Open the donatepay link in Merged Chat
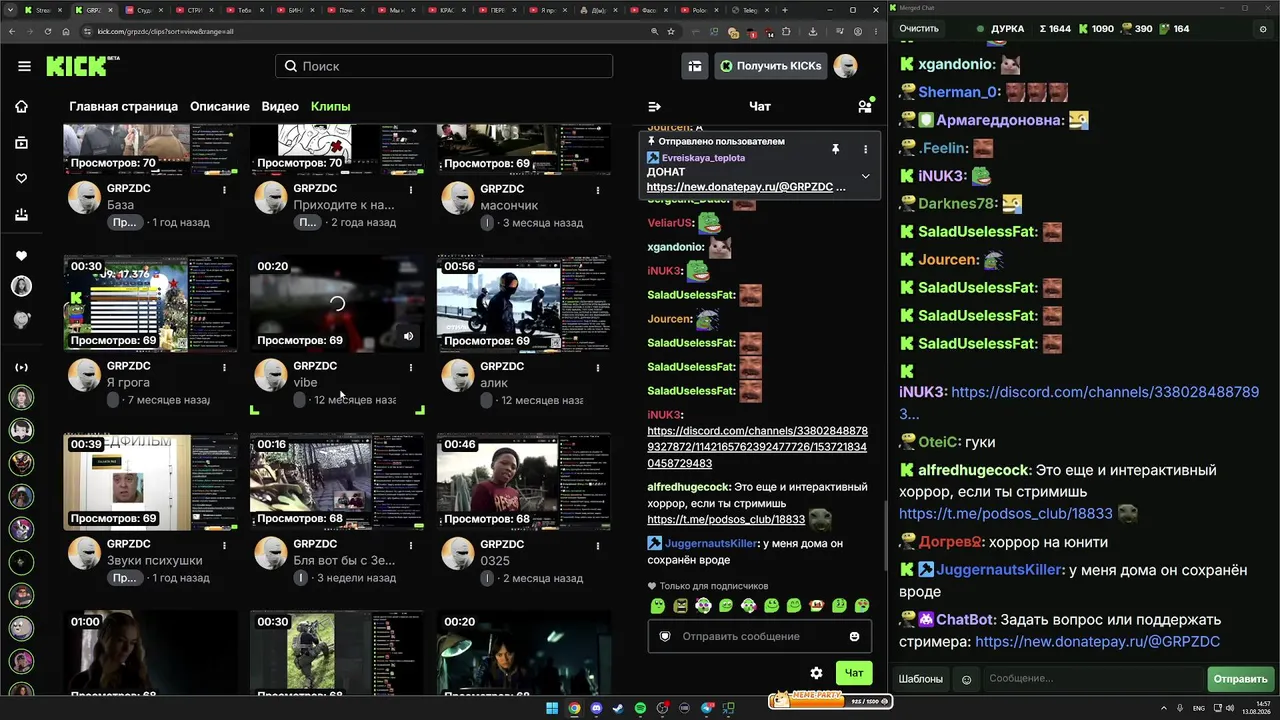Screen dimensions: 1280x720 pyautogui.click(x=1097, y=642)
